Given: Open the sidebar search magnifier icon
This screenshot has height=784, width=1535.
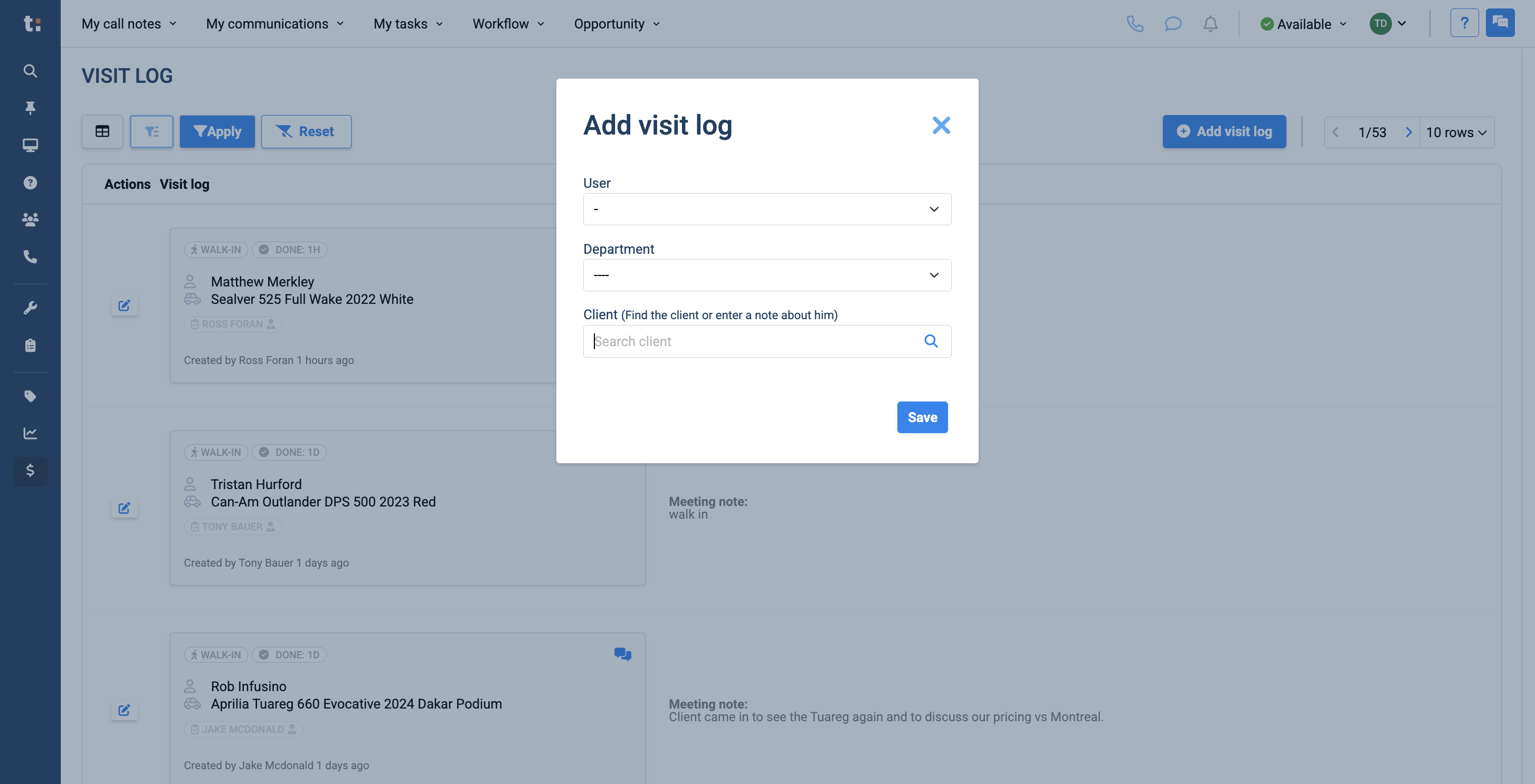Looking at the screenshot, I should [30, 71].
